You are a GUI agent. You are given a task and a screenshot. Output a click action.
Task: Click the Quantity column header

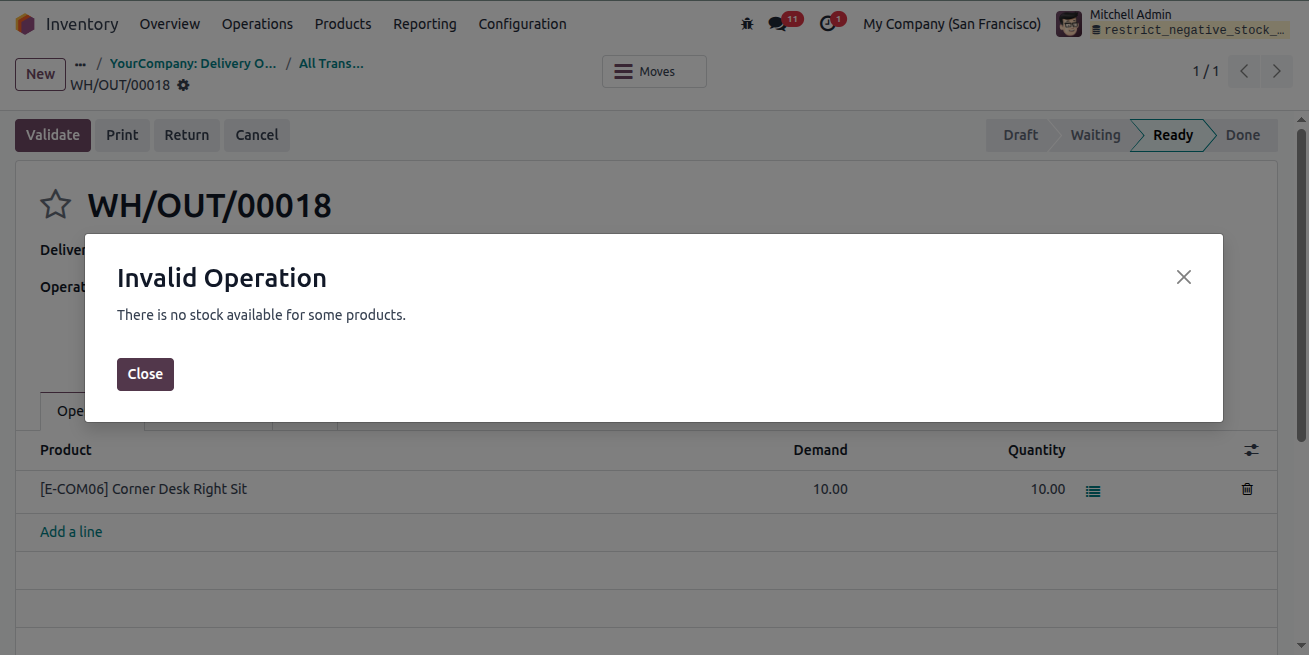[1036, 450]
